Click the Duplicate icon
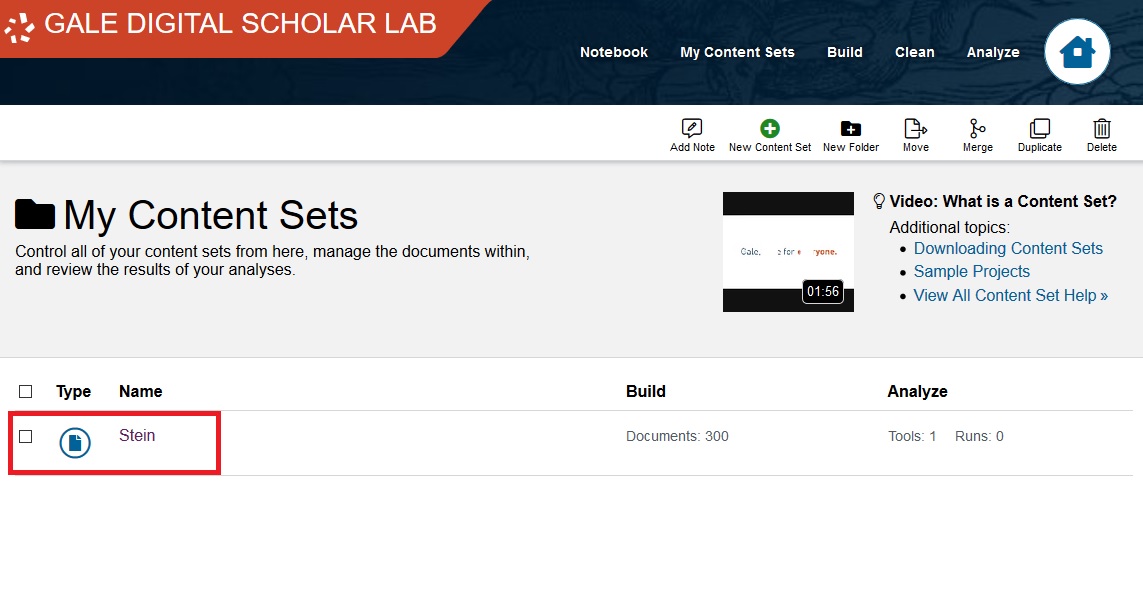This screenshot has height=597, width=1143. tap(1040, 129)
